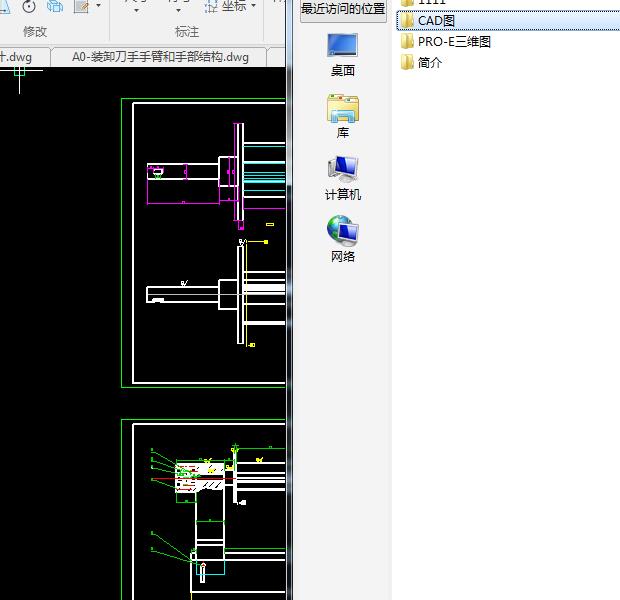Screen dimensions: 620x600
Task: Select the Rotate tool in the Modify panel
Action: 29,6
